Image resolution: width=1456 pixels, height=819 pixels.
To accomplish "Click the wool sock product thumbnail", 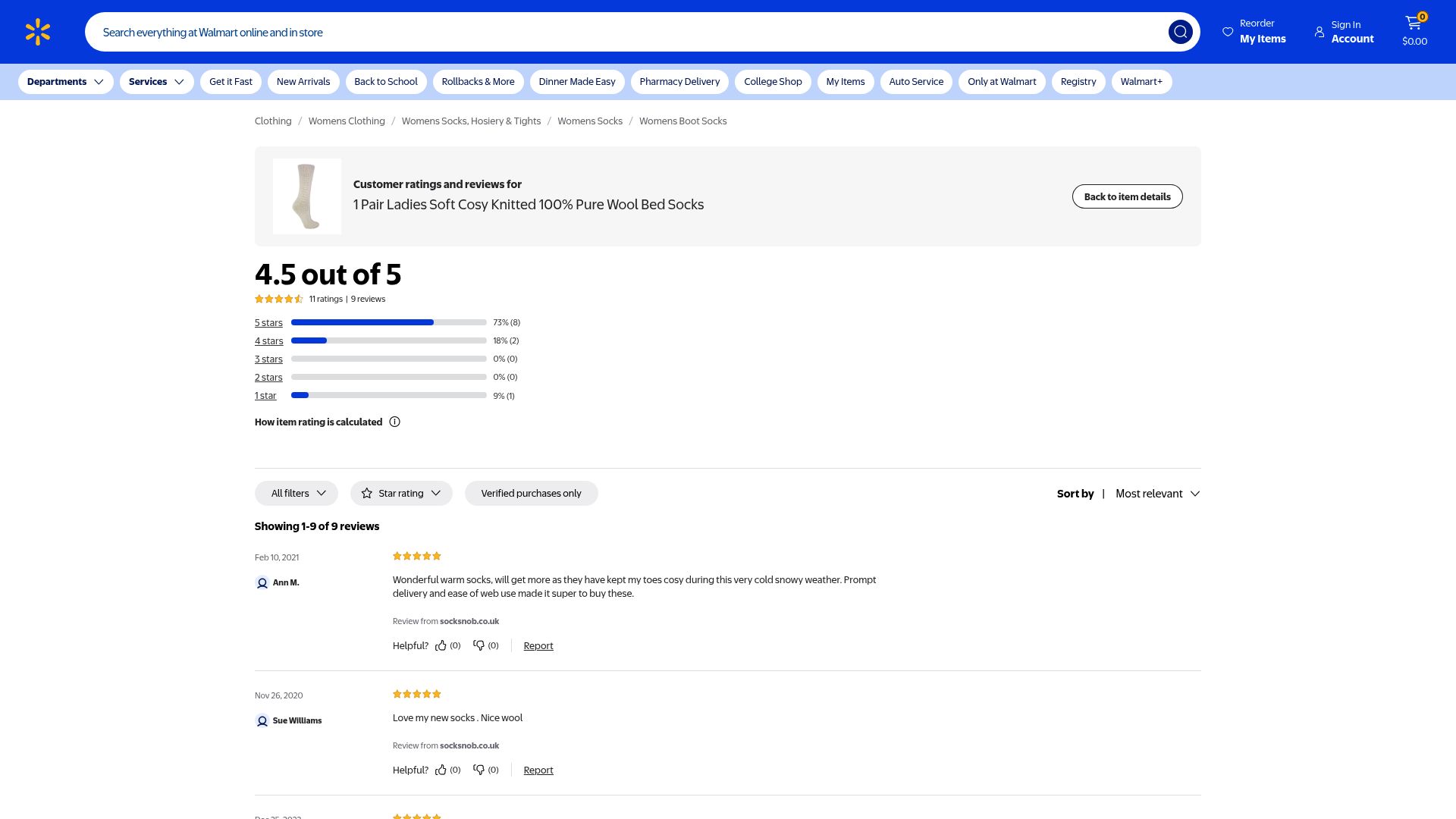I will (307, 196).
